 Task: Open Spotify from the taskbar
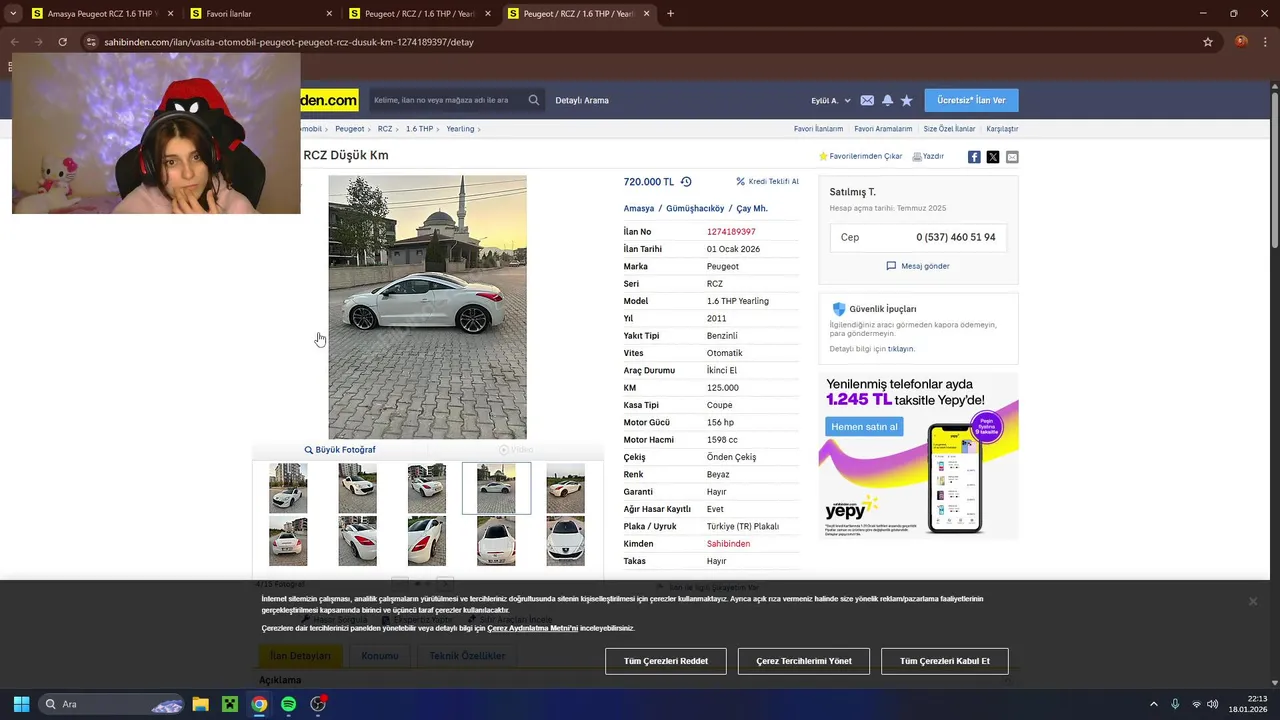pos(288,704)
